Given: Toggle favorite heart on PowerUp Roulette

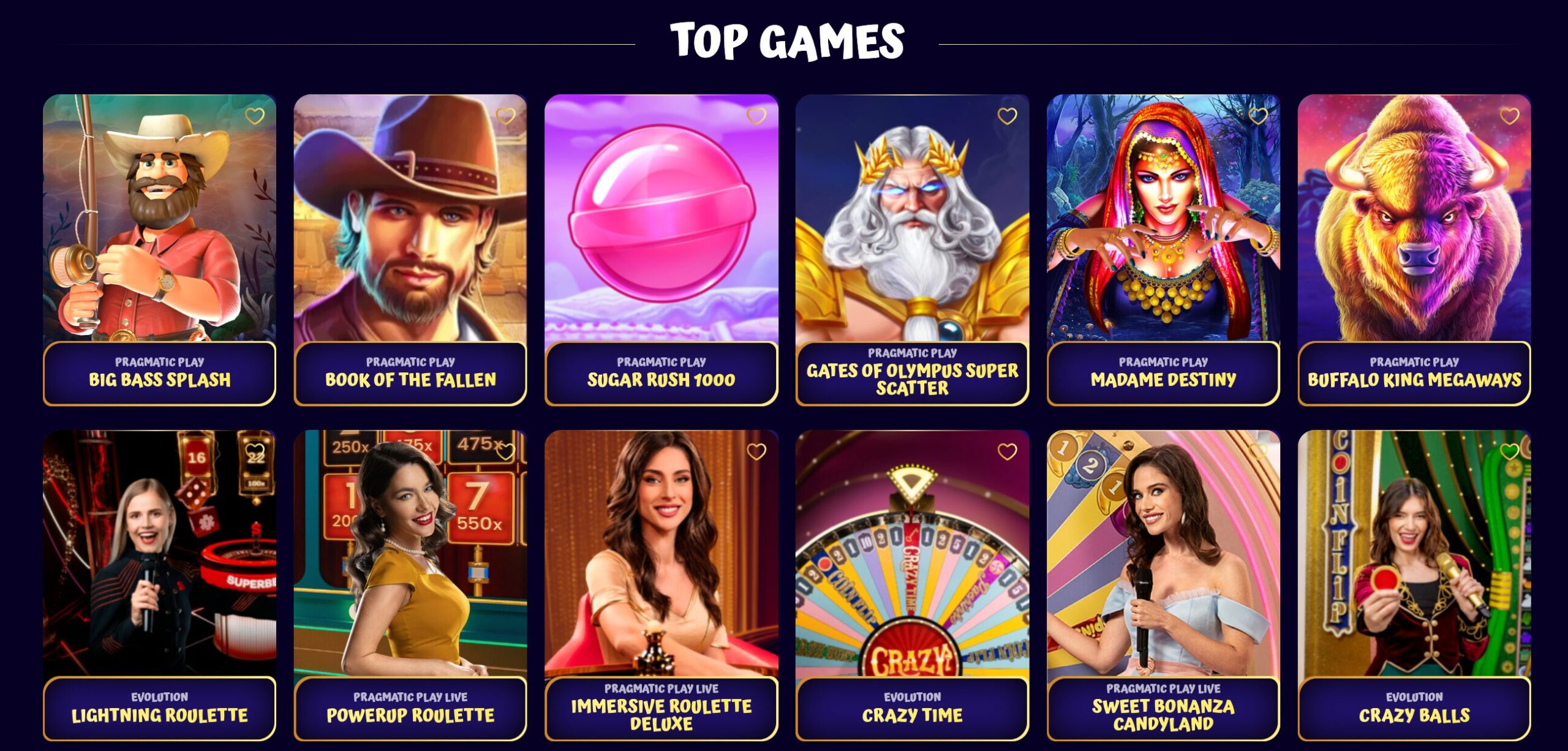Looking at the screenshot, I should [x=505, y=451].
